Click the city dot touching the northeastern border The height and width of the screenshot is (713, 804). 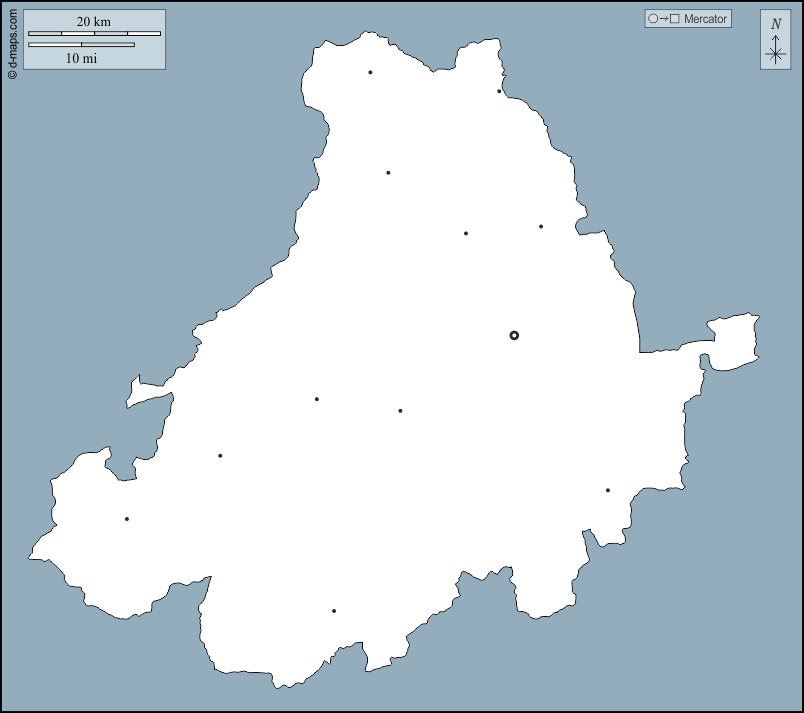pos(499,91)
